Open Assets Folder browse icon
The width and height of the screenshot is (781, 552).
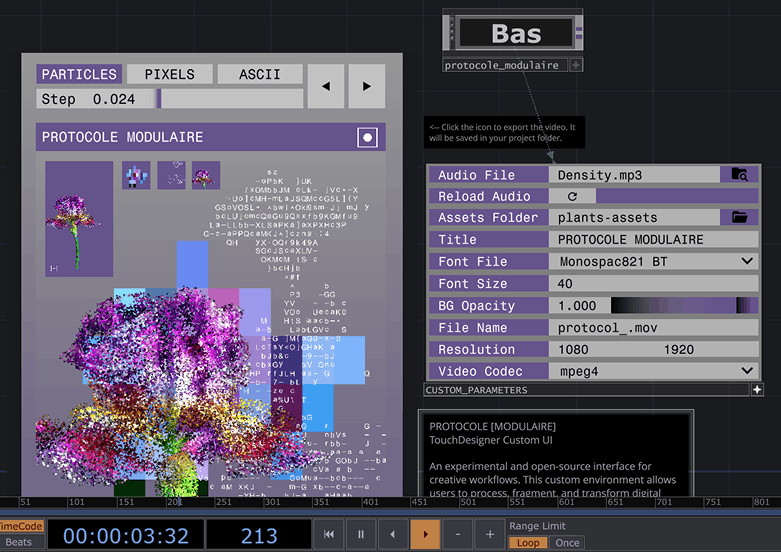pyautogui.click(x=739, y=217)
